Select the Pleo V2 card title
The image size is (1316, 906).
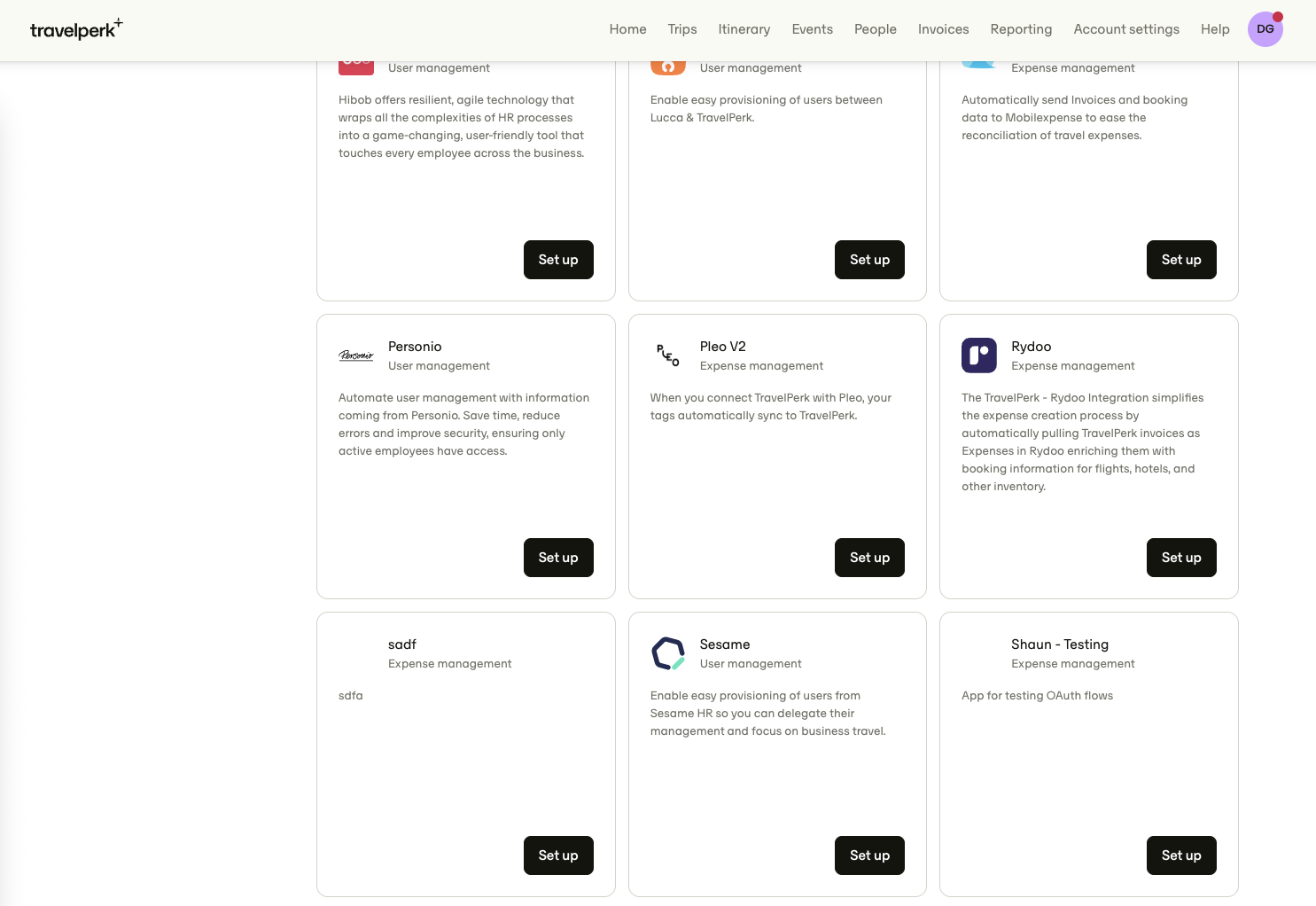coord(723,347)
